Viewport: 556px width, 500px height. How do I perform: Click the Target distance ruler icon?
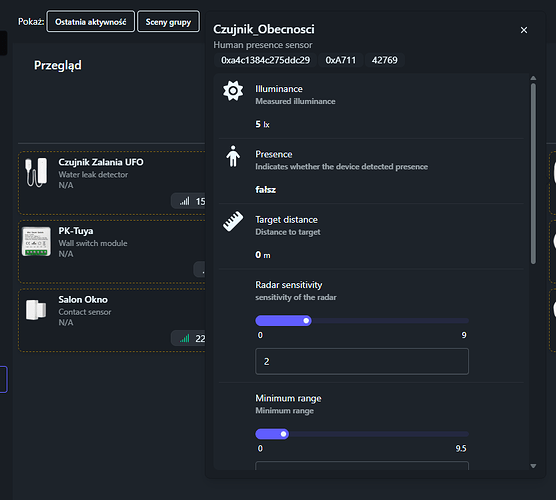pos(233,221)
